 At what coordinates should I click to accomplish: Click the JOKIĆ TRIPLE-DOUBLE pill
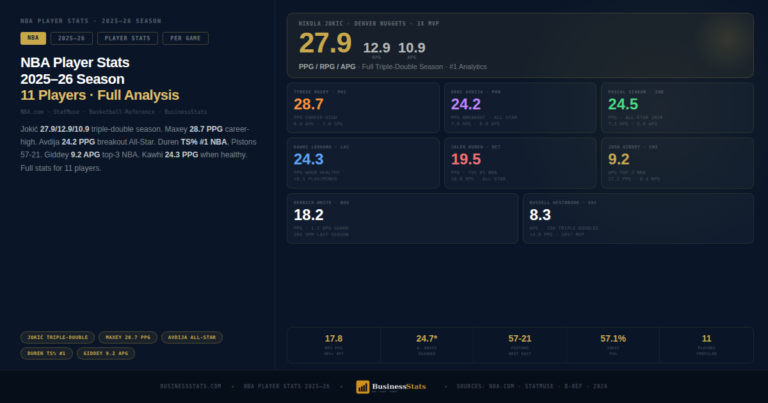tap(57, 337)
